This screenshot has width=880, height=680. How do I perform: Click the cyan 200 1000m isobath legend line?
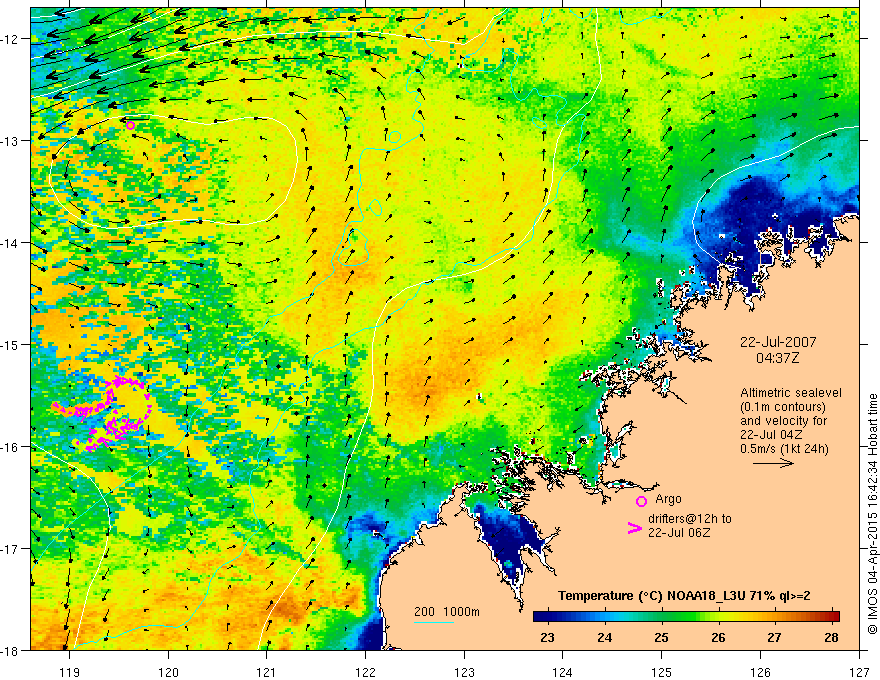[434, 622]
